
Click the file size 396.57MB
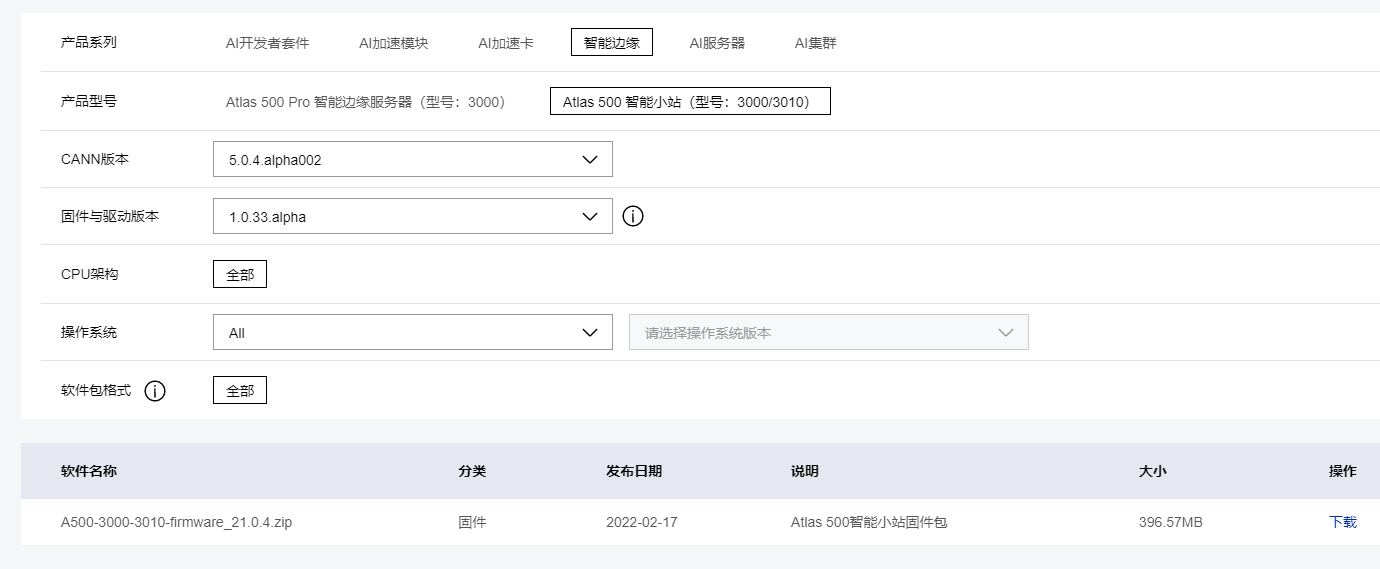point(1171,522)
